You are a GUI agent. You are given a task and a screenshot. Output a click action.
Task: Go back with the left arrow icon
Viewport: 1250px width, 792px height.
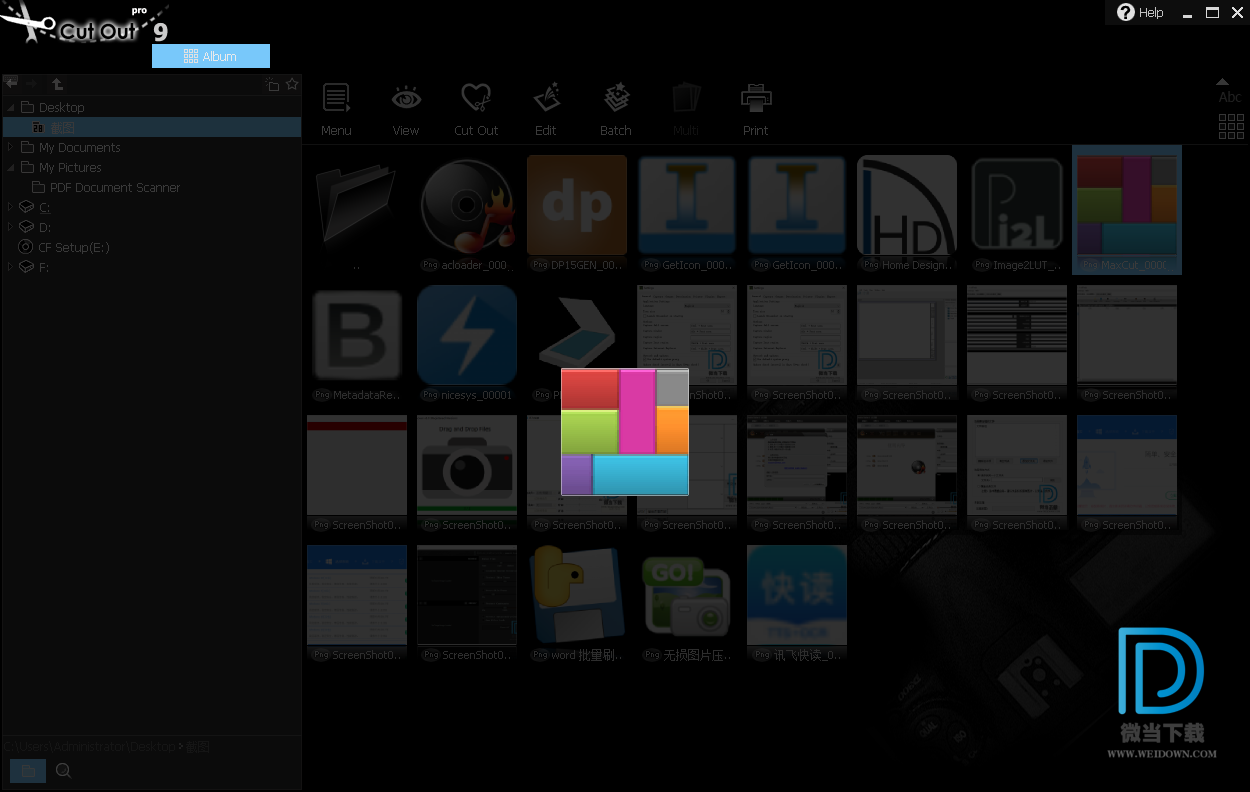tap(12, 84)
